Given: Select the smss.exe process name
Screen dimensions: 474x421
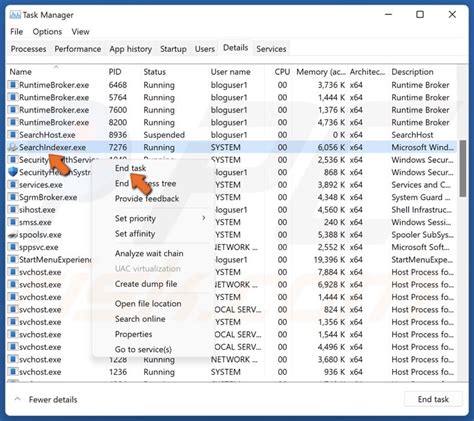Looking at the screenshot, I should pos(35,222).
